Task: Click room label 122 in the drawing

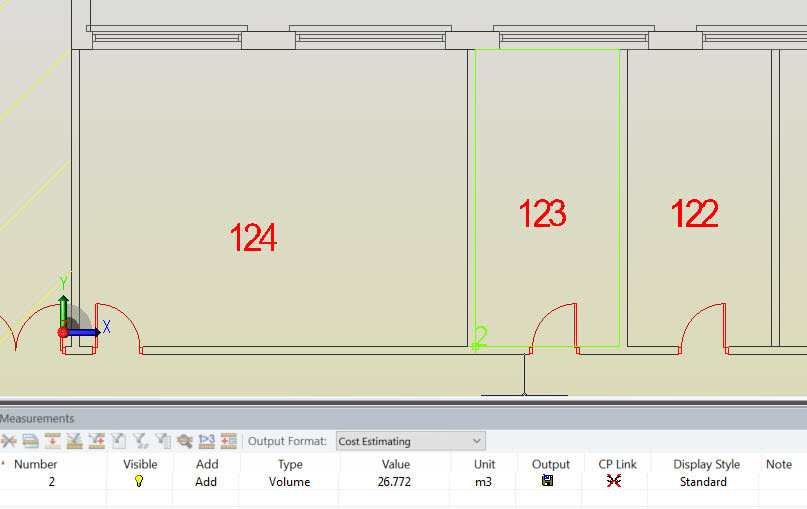Action: (695, 214)
